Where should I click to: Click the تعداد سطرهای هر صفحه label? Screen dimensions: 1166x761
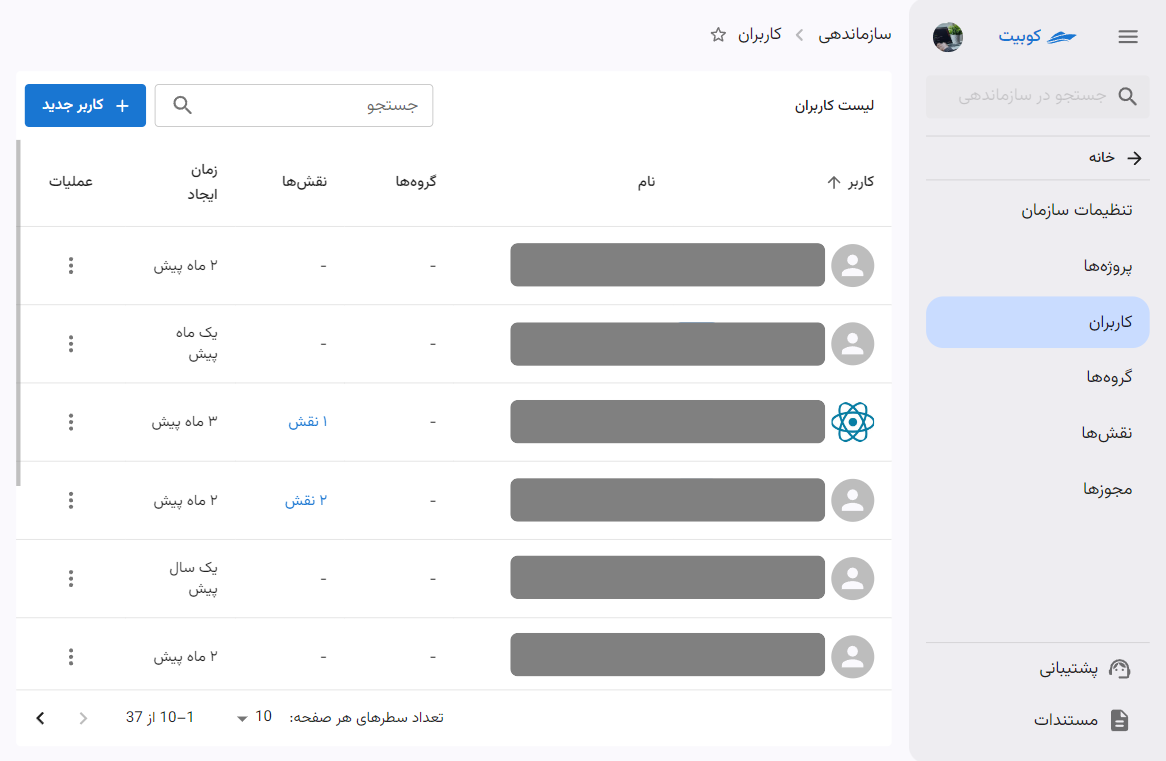(x=366, y=718)
